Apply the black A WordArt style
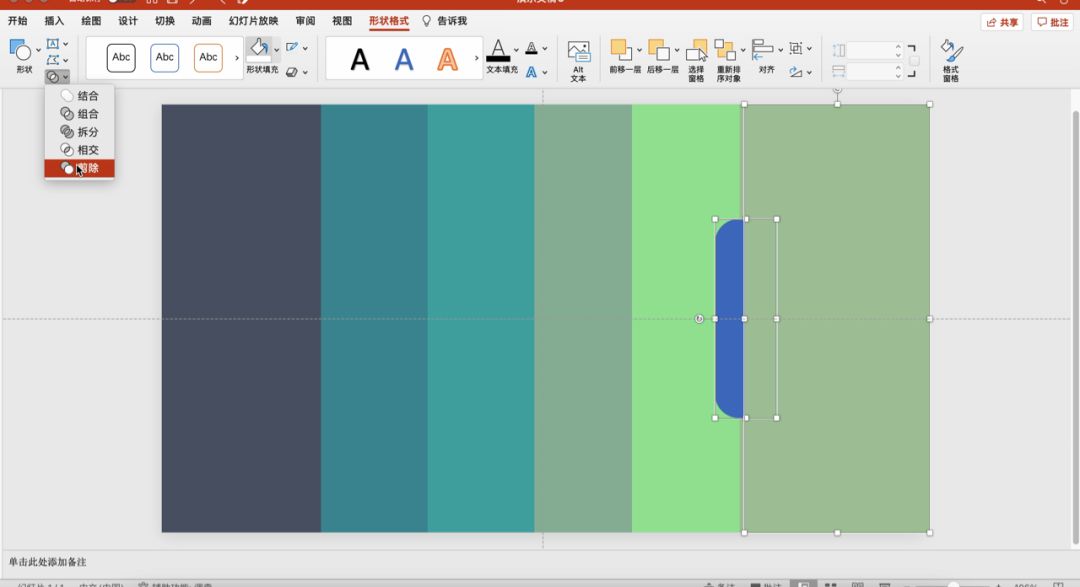Screen dimensions: 1080x587 (x=360, y=60)
